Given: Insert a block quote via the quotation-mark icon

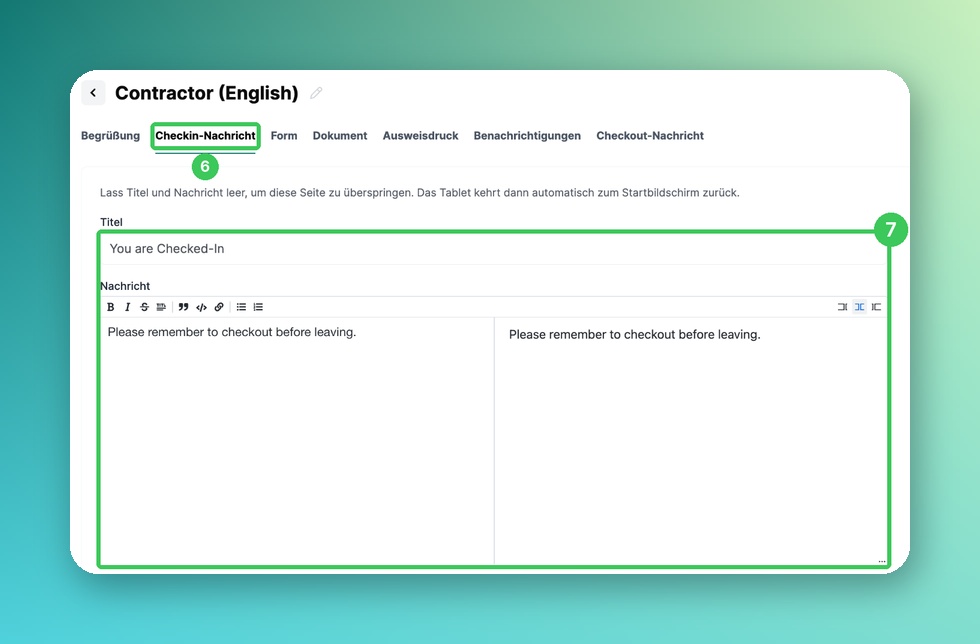Looking at the screenshot, I should (x=183, y=307).
